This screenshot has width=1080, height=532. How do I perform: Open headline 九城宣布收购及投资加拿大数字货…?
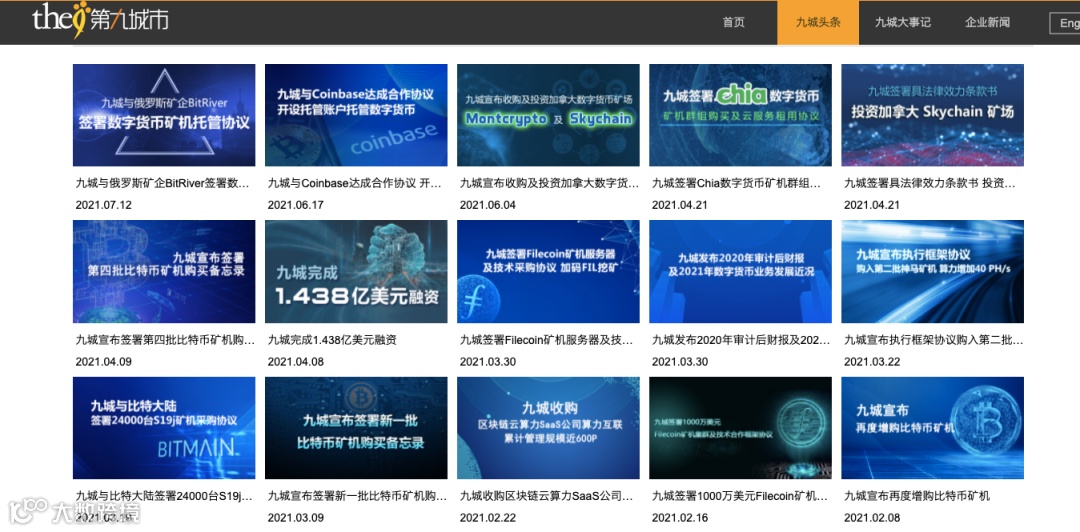[549, 184]
